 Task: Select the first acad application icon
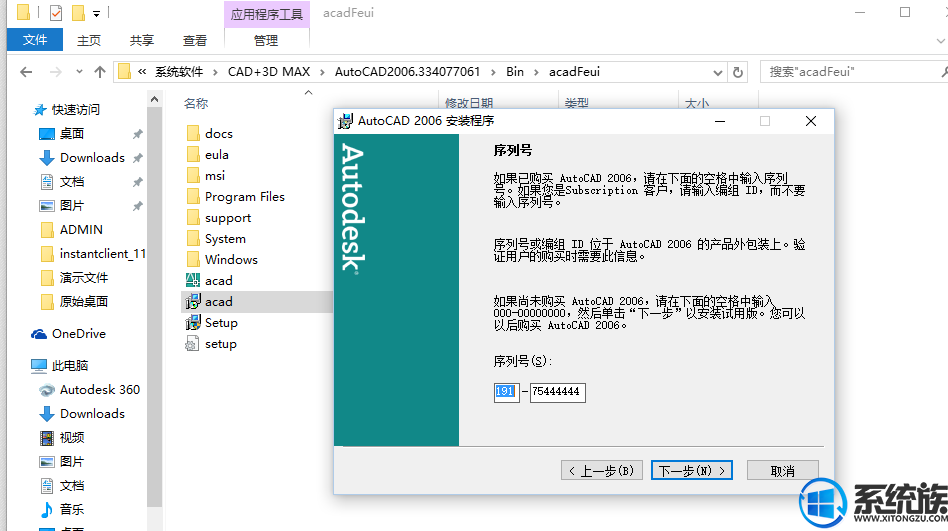(x=193, y=280)
